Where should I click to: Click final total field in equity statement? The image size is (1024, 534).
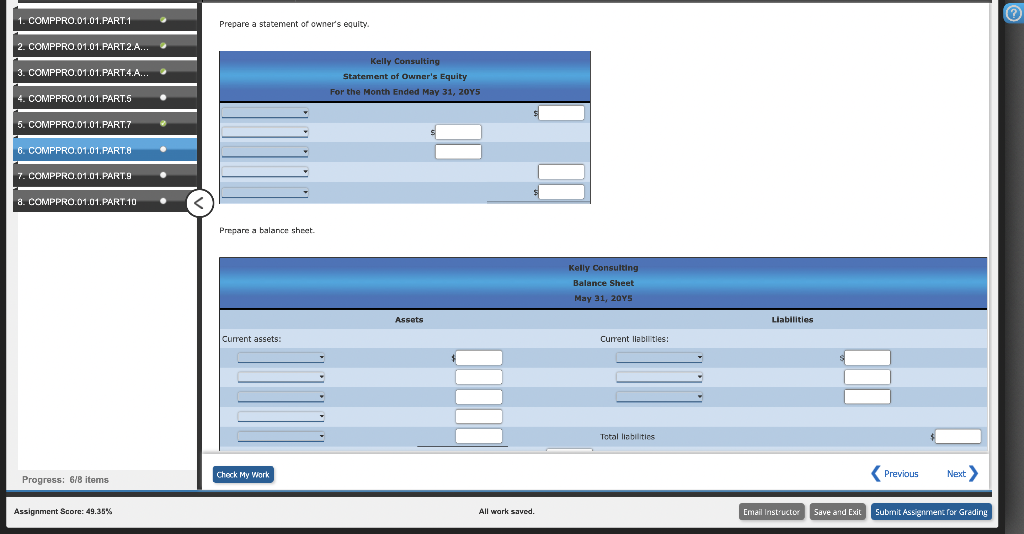point(562,192)
